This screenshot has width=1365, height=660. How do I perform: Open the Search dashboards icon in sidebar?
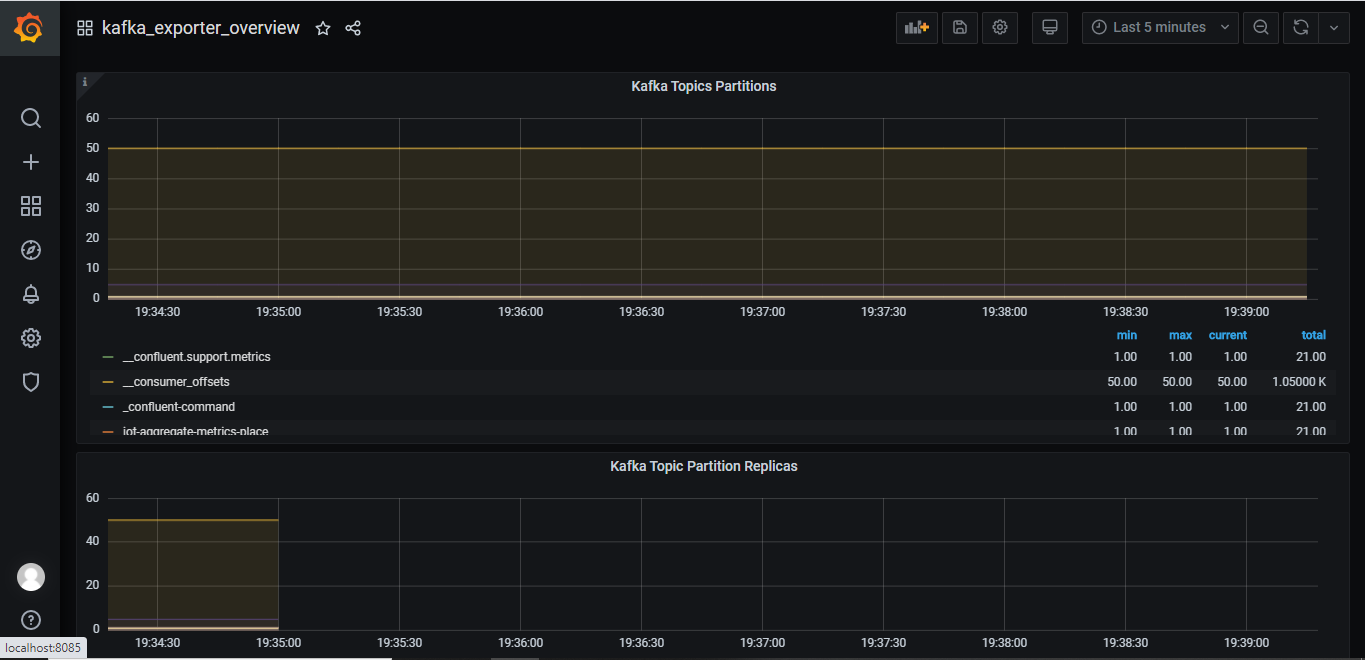(x=31, y=118)
